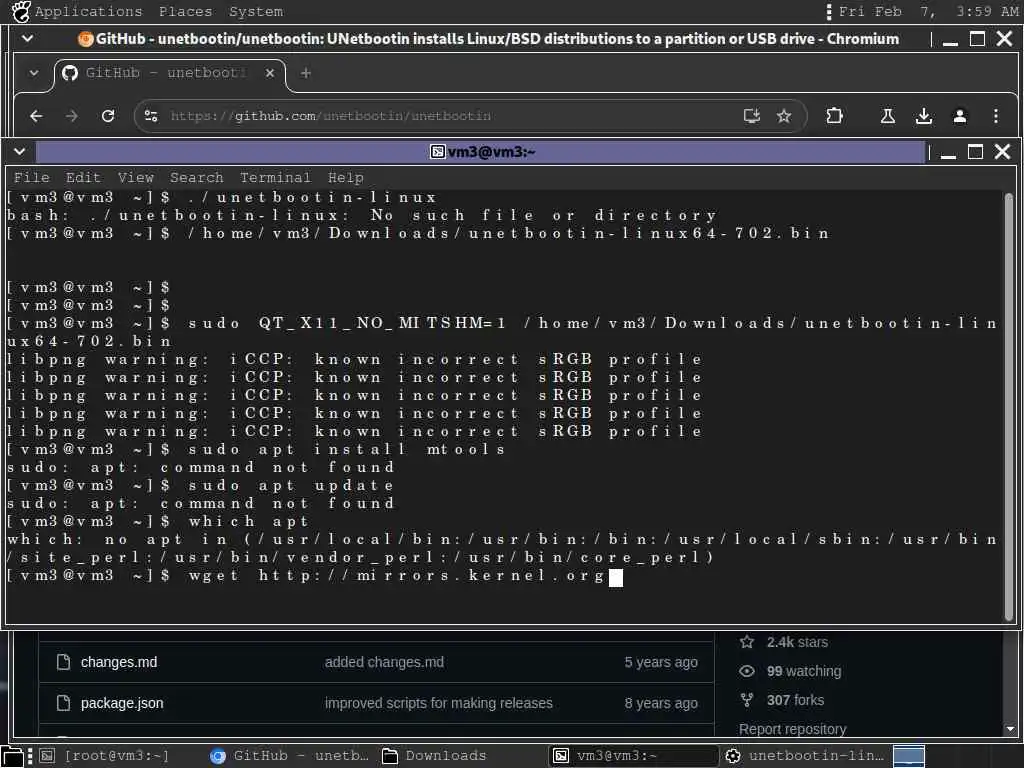Click the install app icon in address bar
The image size is (1024, 768).
(x=752, y=116)
